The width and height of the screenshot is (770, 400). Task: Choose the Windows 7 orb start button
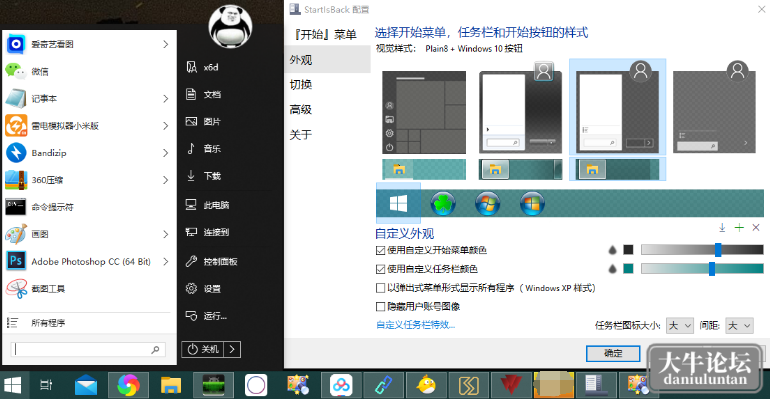(487, 203)
